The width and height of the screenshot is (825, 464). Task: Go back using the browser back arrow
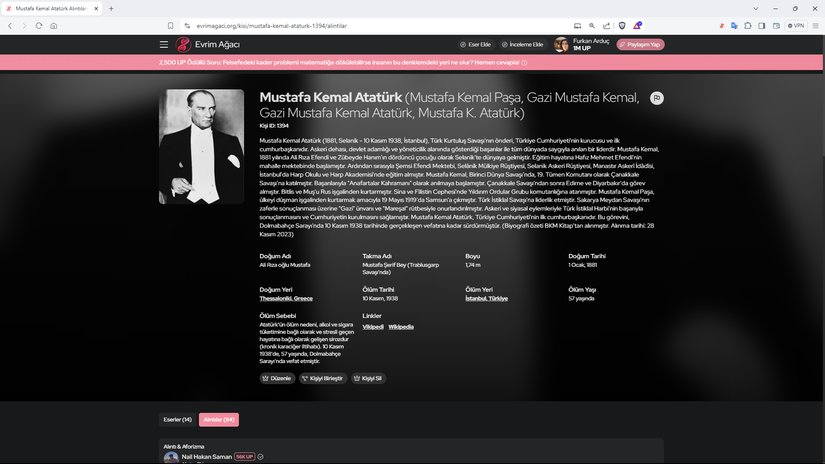click(10, 25)
